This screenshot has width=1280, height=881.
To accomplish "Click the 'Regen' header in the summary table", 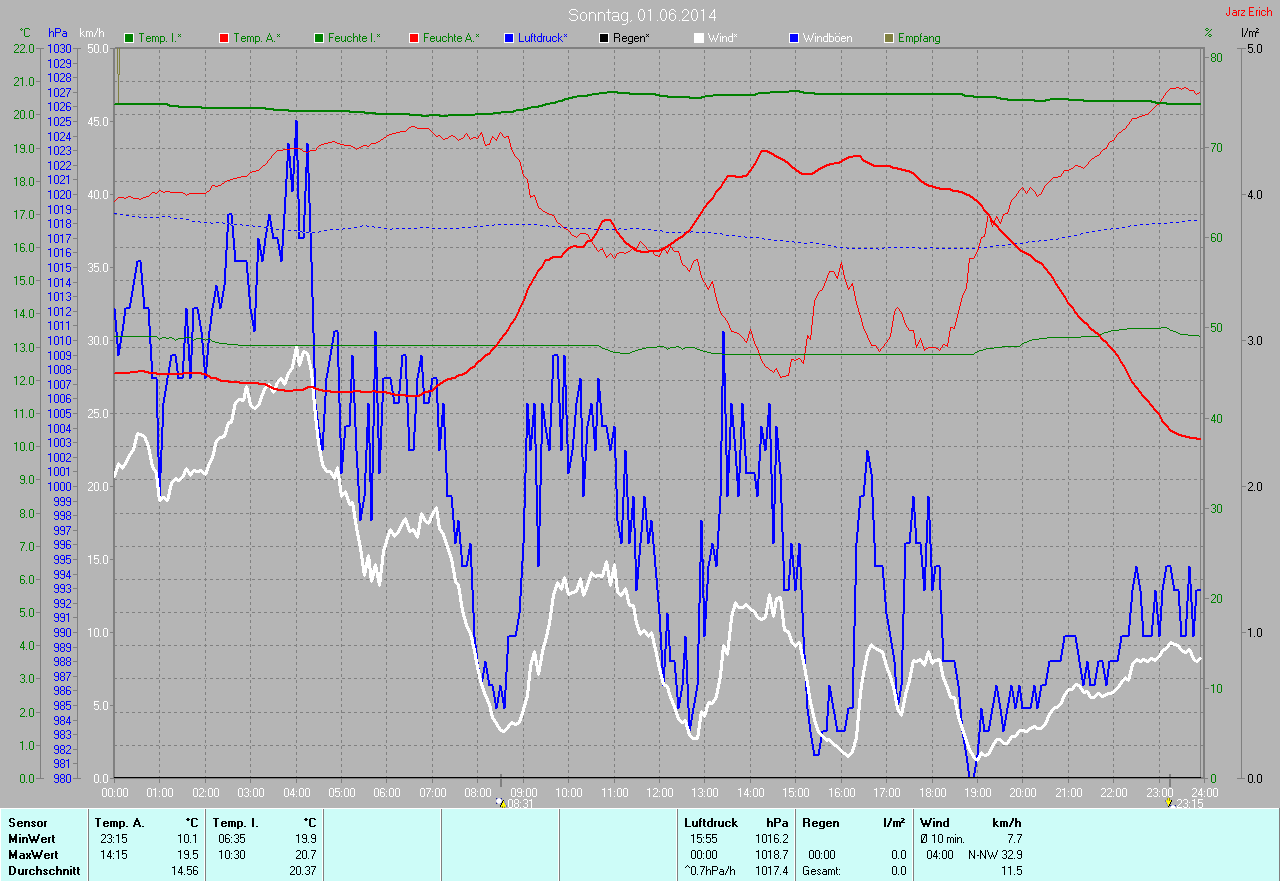I will (x=820, y=823).
